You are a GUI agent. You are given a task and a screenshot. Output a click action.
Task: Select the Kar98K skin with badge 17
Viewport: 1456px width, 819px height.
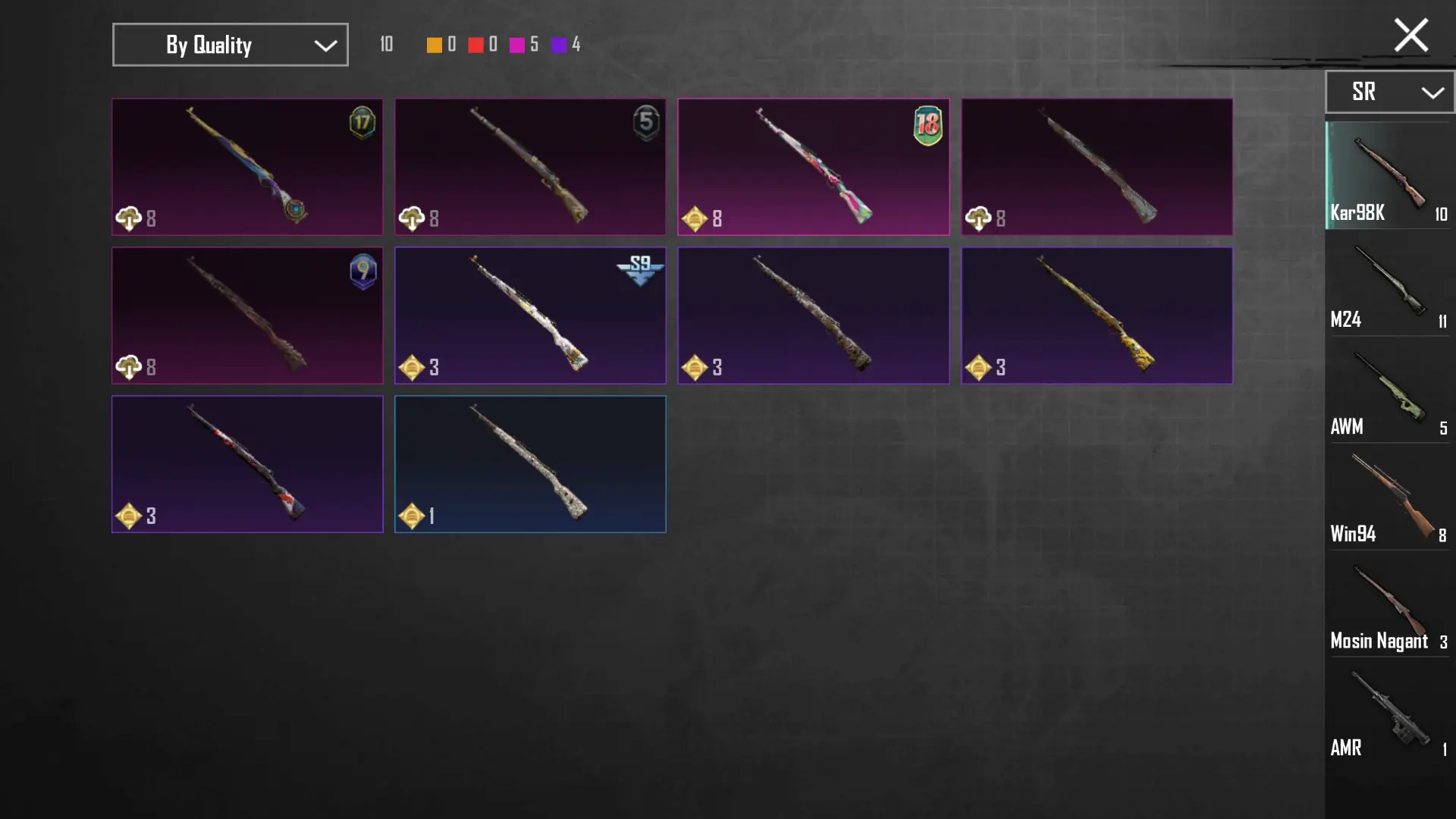[x=247, y=167]
